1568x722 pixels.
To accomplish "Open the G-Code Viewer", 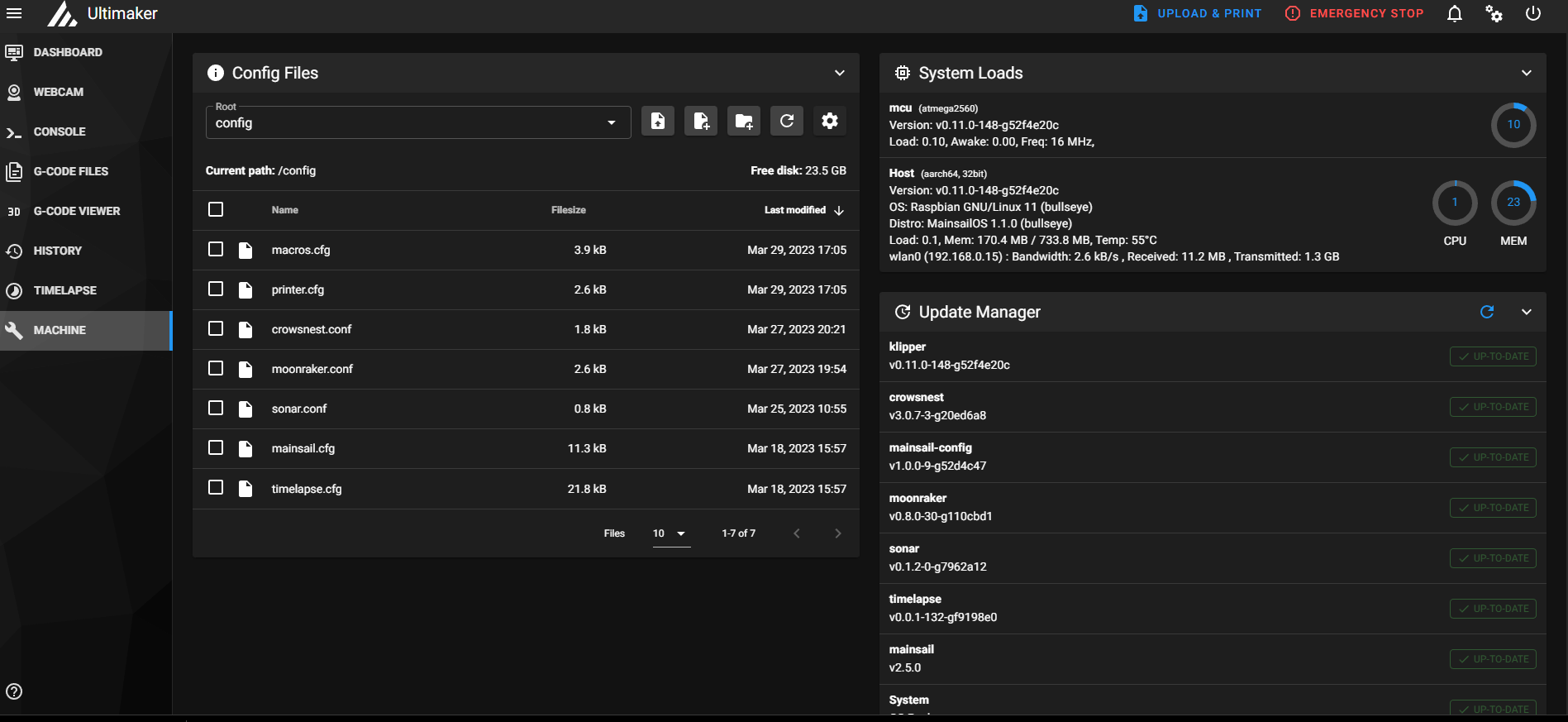I will (86, 211).
